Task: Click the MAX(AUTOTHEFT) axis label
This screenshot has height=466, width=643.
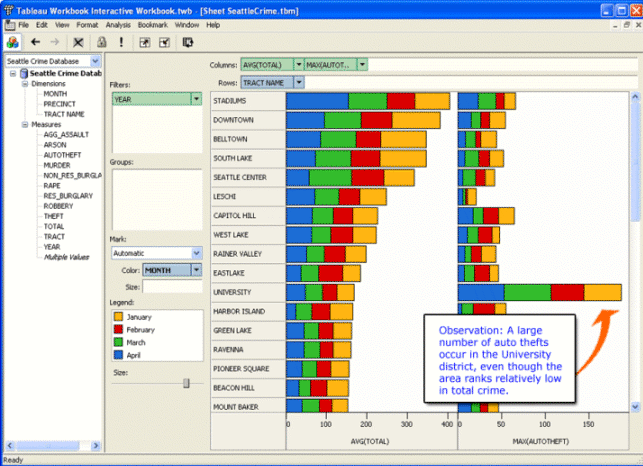Action: 540,441
